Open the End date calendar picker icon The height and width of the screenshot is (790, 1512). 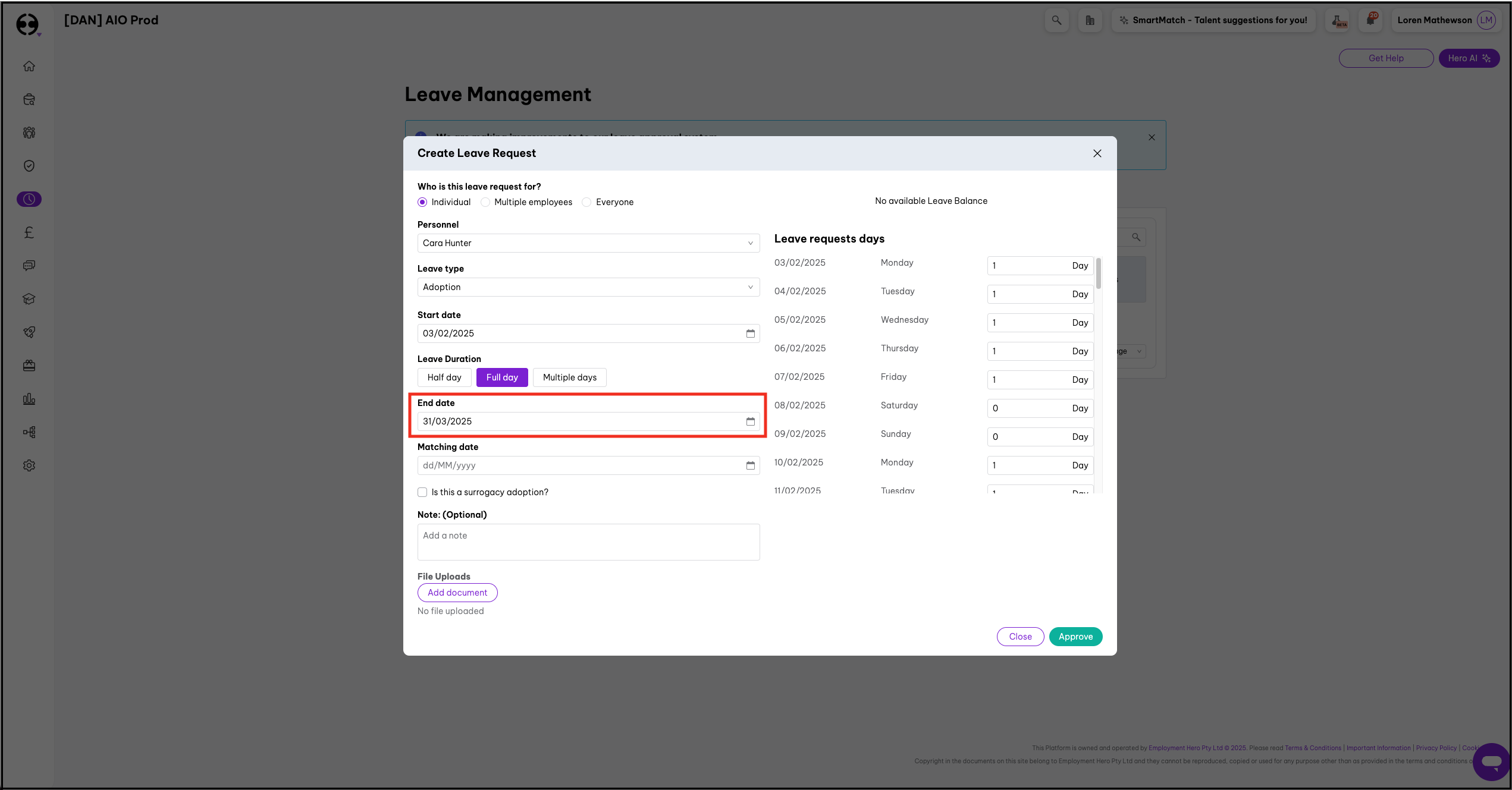tap(750, 421)
